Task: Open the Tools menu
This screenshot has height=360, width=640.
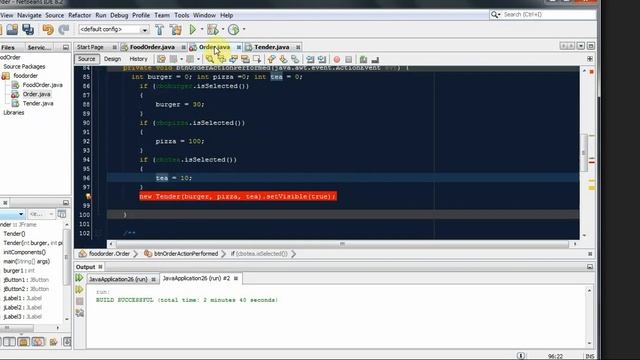Action: click(182, 15)
